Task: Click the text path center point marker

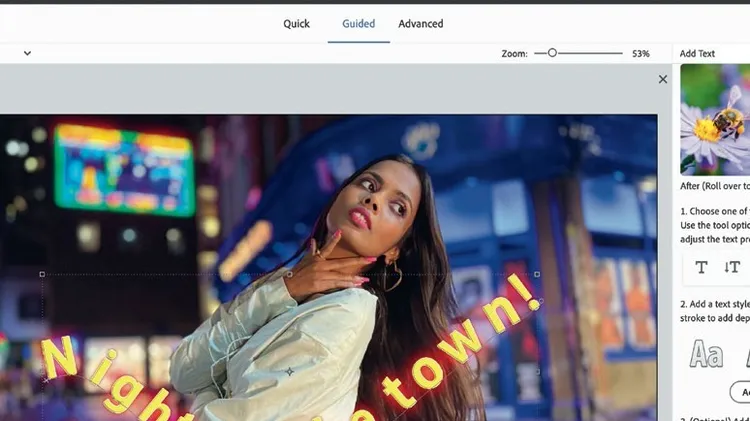Action: click(x=290, y=371)
